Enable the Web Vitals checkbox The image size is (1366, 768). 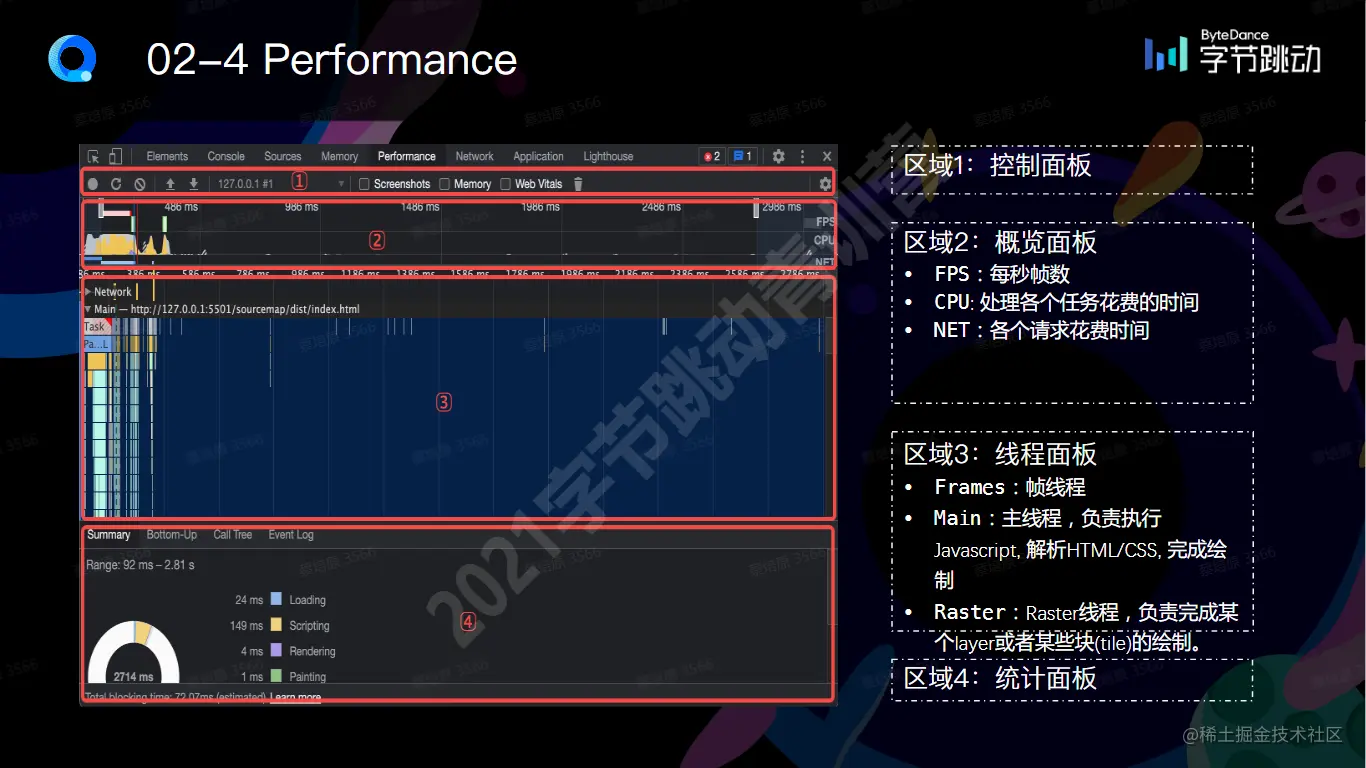click(x=506, y=184)
